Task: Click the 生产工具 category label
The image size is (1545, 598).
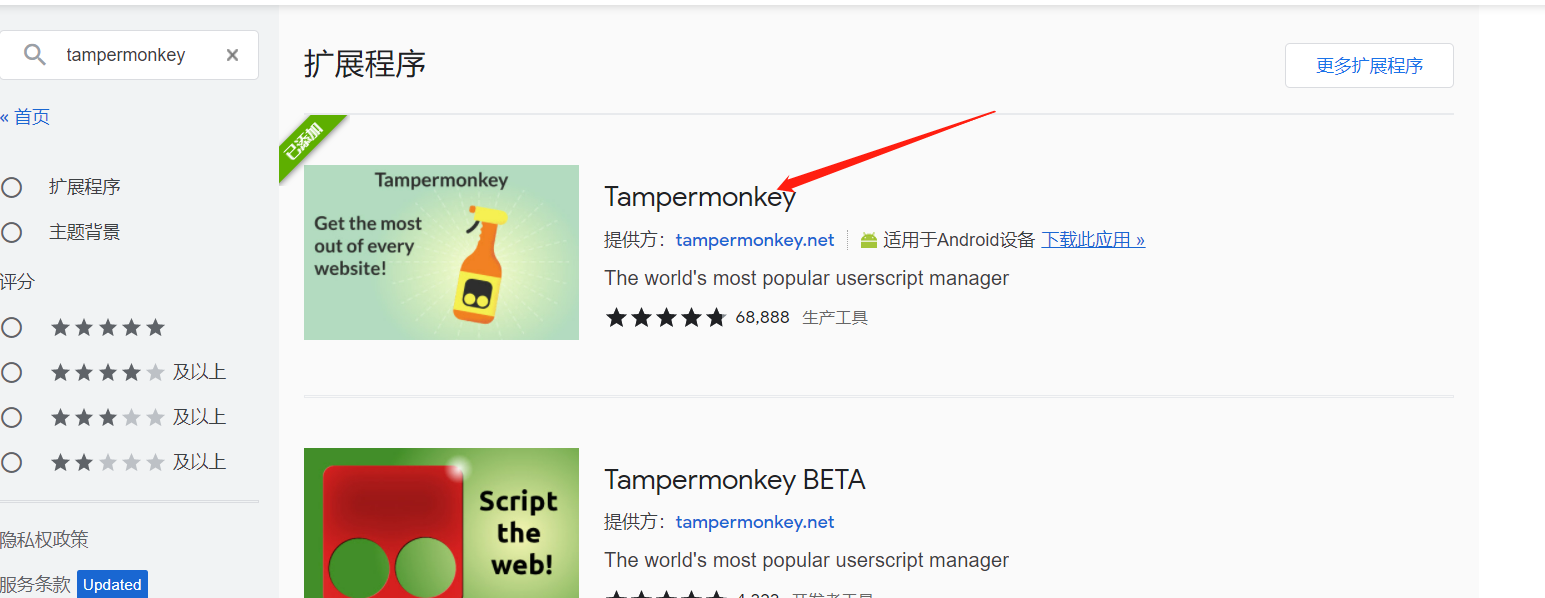Action: (x=835, y=318)
